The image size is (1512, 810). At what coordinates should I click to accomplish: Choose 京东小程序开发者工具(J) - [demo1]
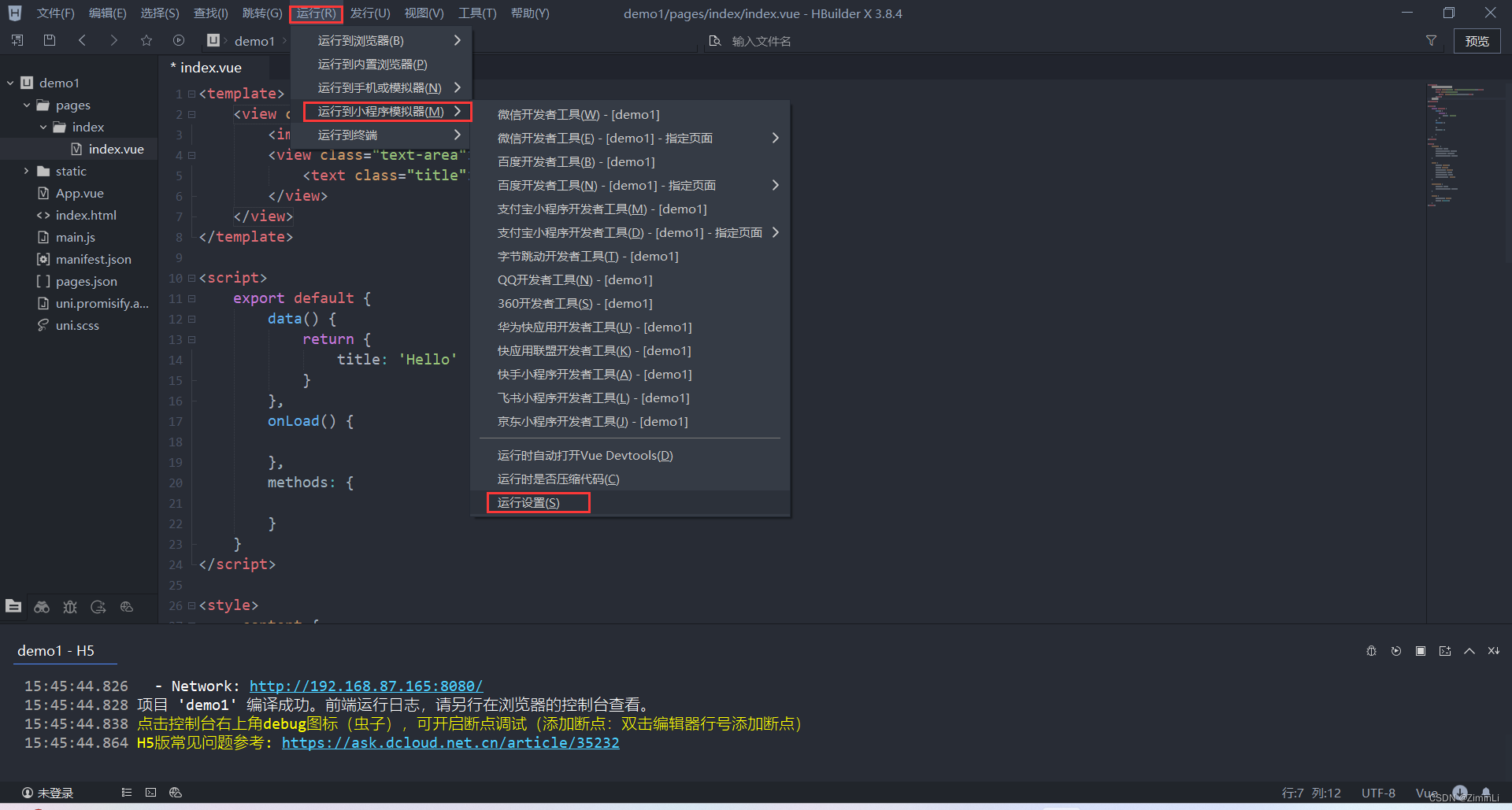(x=630, y=421)
